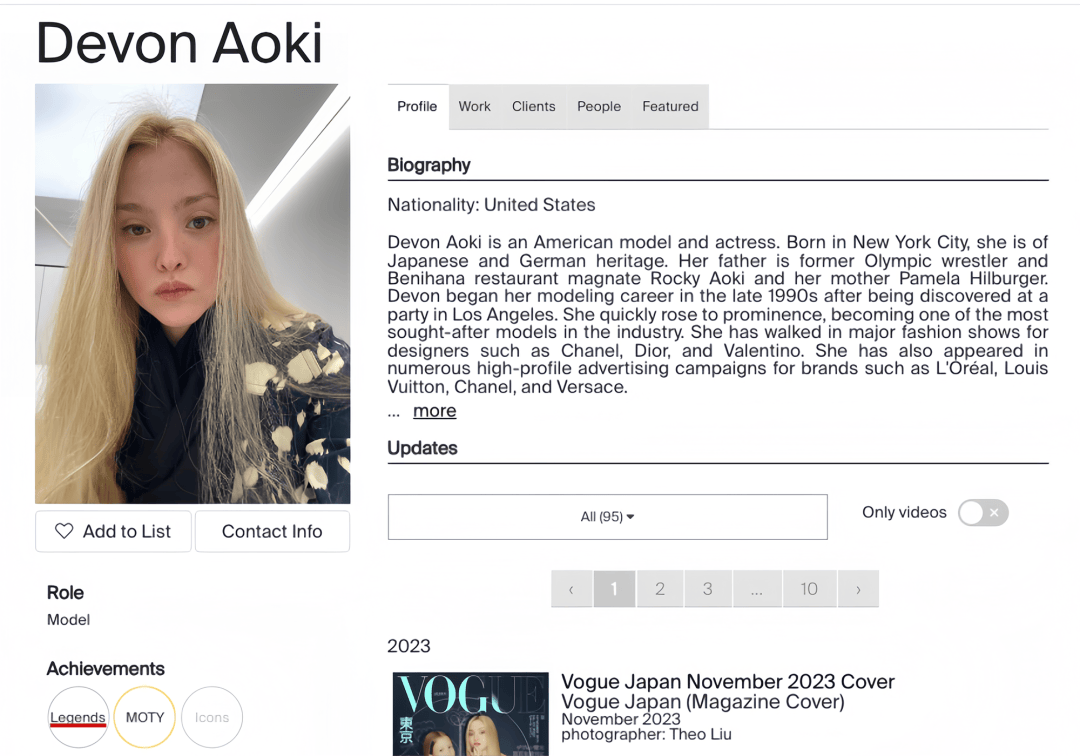Jump to page 10 of updates
The width and height of the screenshot is (1080, 756).
click(809, 589)
